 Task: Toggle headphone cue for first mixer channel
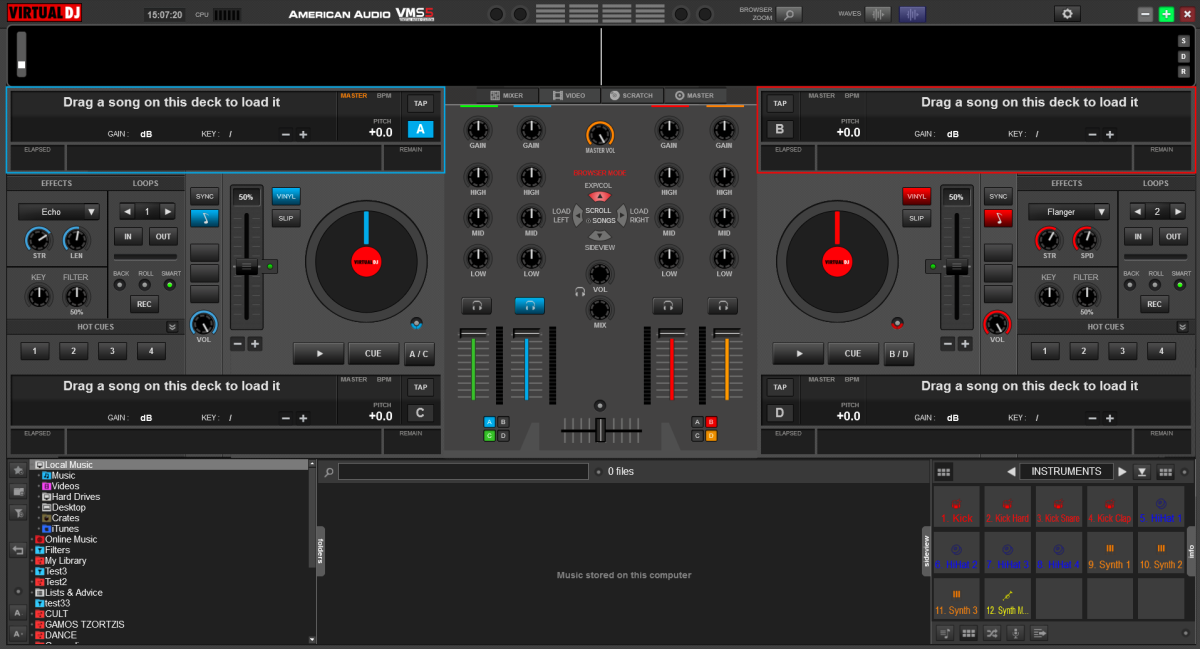coord(476,306)
